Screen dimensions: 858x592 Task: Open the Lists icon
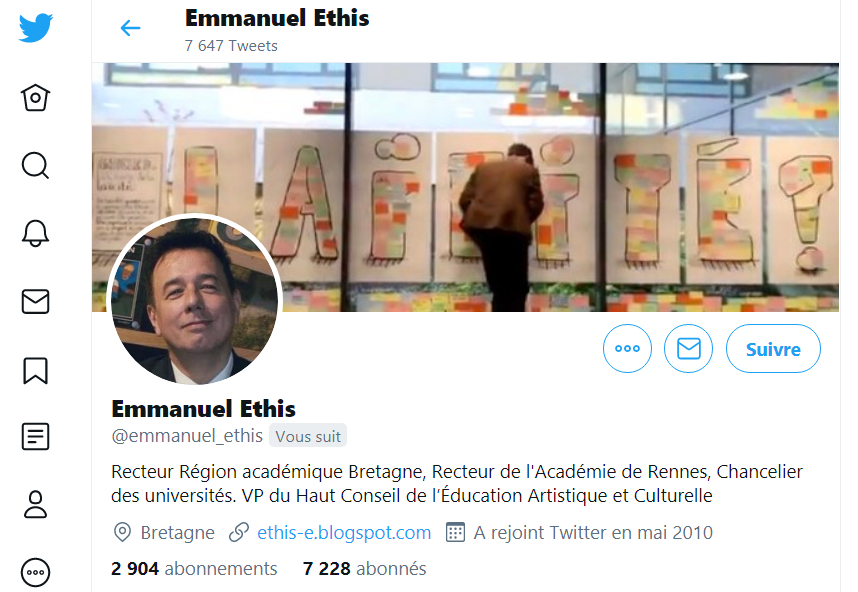pyautogui.click(x=36, y=437)
